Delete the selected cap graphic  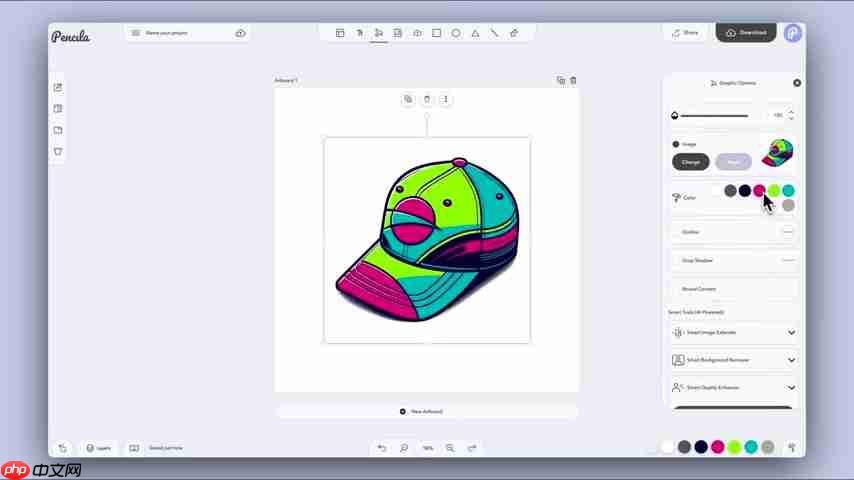point(427,99)
